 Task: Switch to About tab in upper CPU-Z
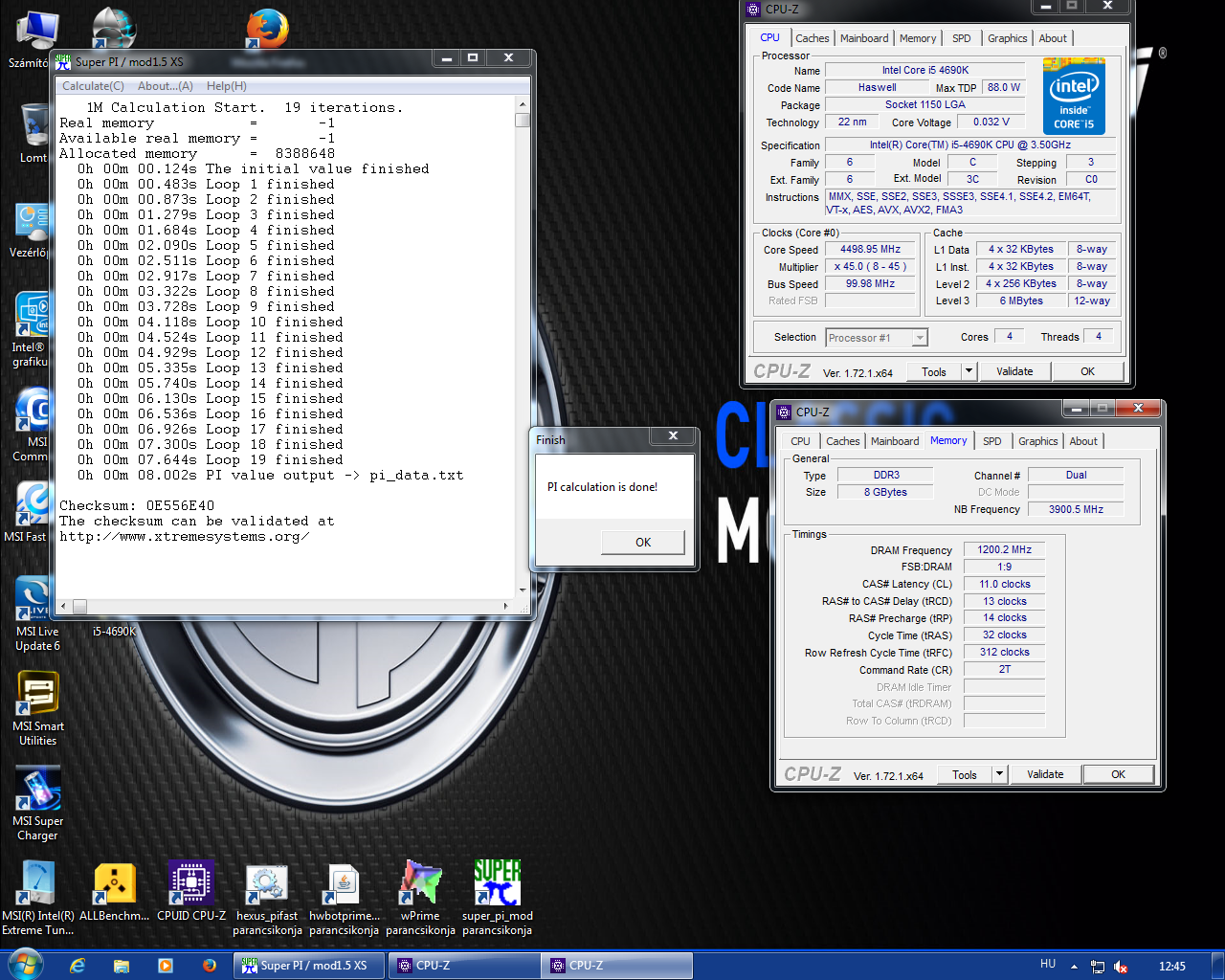[x=1053, y=38]
